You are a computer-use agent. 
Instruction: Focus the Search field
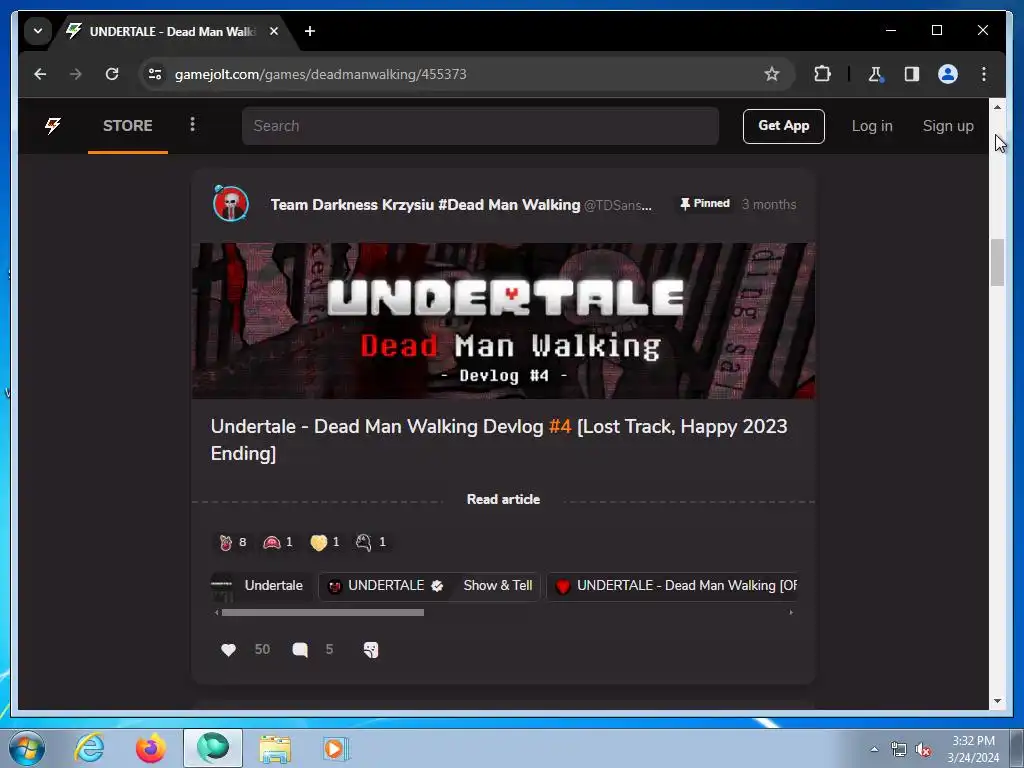click(x=480, y=126)
